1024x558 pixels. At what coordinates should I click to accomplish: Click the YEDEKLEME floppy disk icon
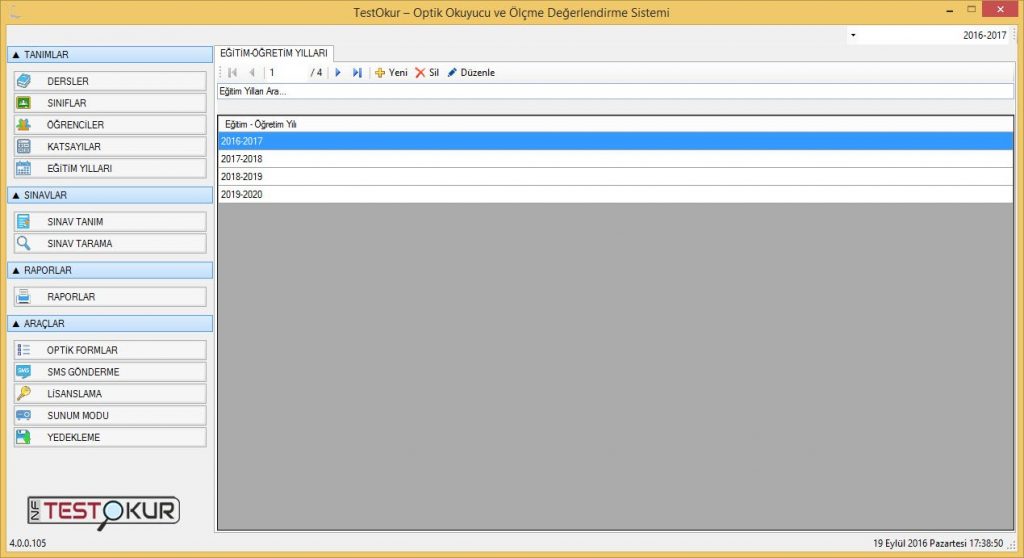click(x=24, y=437)
